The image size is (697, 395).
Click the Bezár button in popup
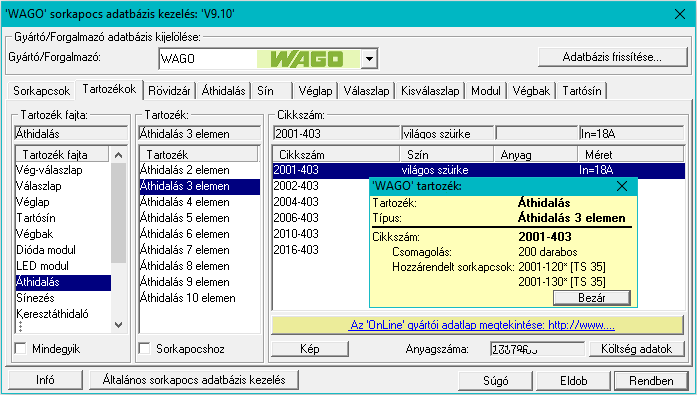[x=592, y=298]
